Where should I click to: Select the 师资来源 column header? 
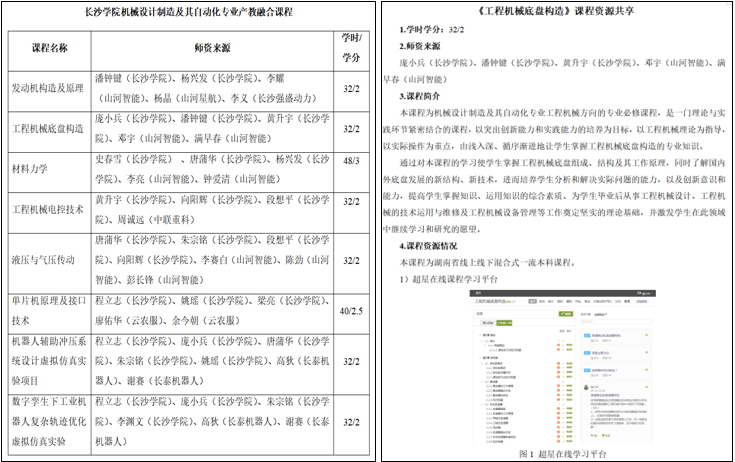point(212,48)
